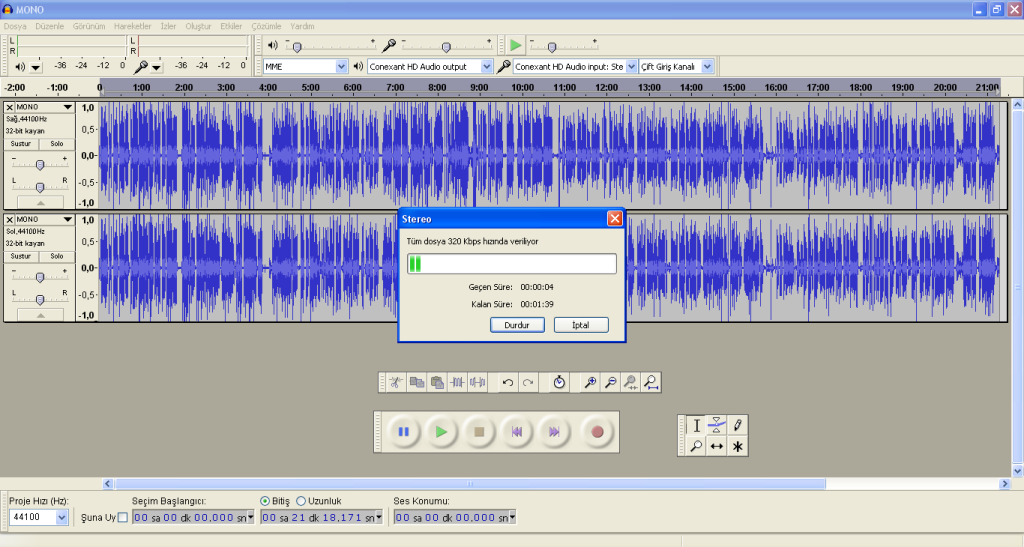1024x547 pixels.
Task: Click the Copy icon in edit toolbar
Action: pos(417,383)
